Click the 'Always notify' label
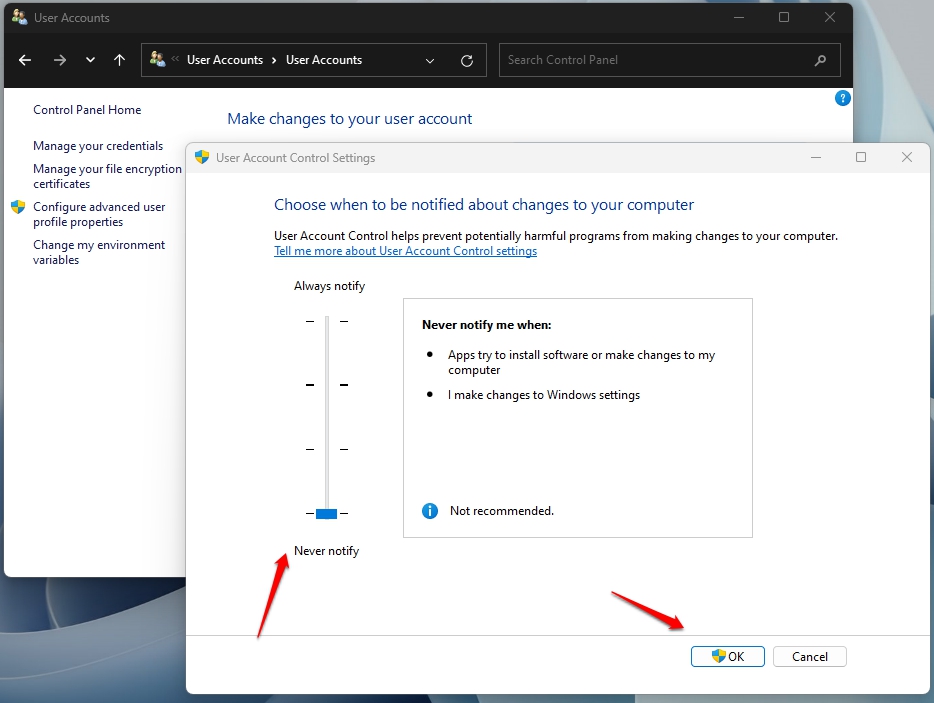Viewport: 934px width, 703px height. 329,286
